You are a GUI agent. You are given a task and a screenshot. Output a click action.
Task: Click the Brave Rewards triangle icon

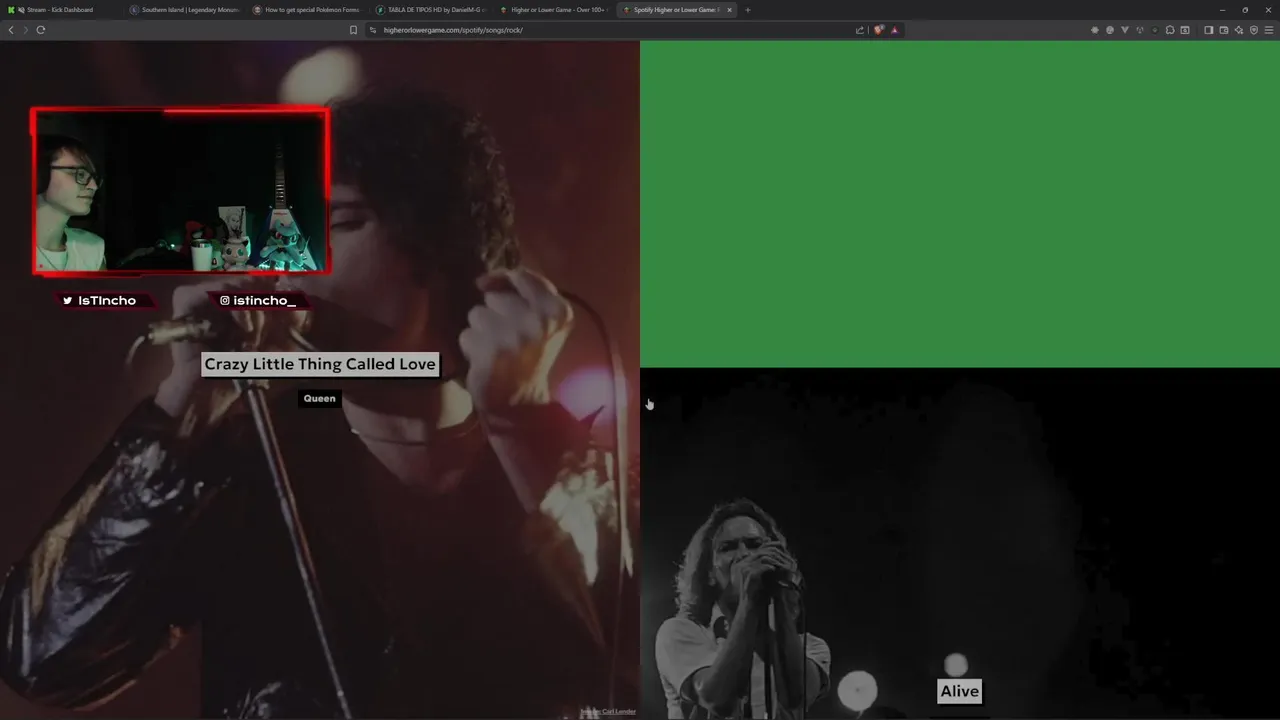(894, 30)
